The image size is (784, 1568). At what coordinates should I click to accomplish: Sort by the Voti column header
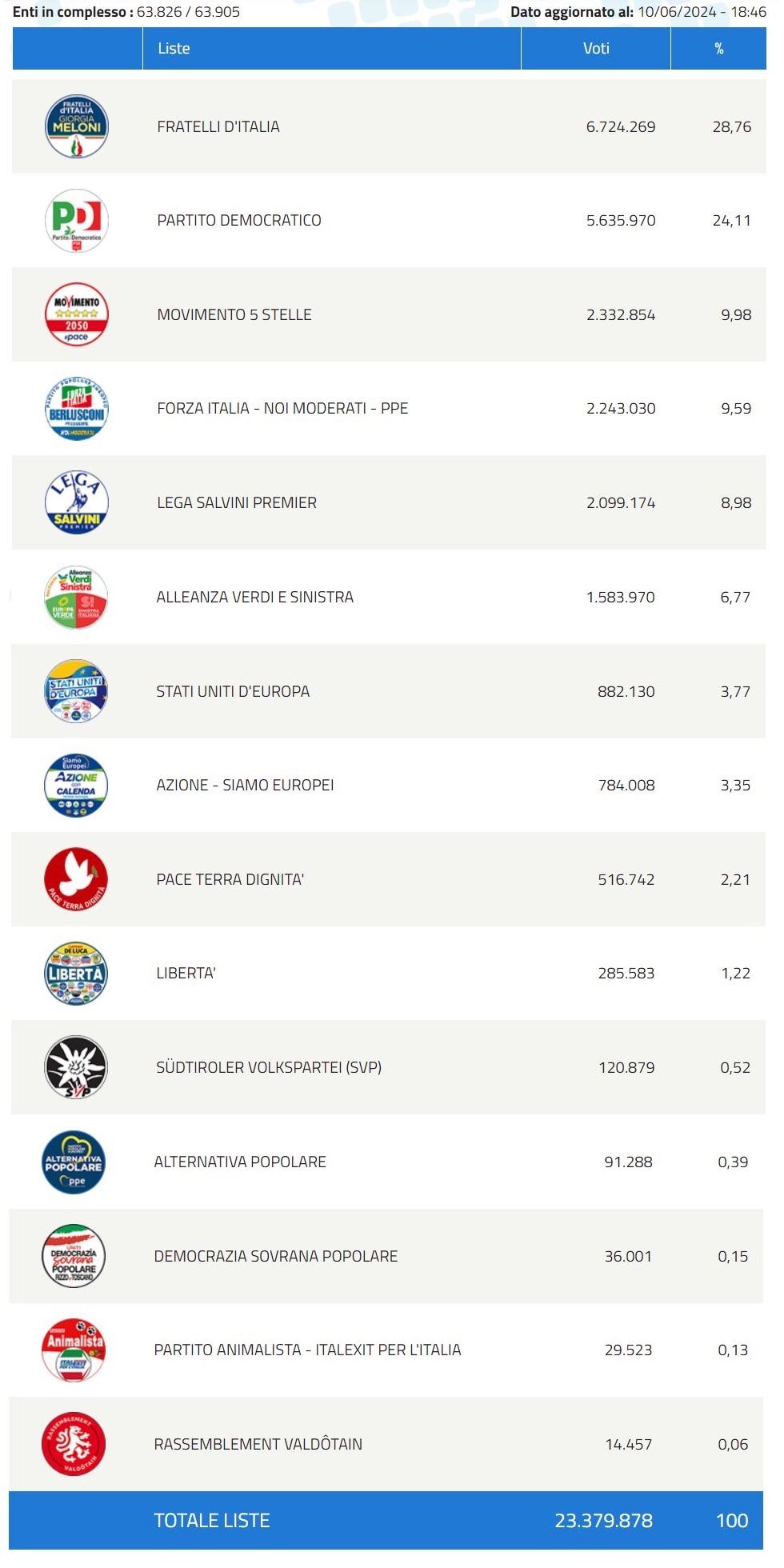click(596, 49)
